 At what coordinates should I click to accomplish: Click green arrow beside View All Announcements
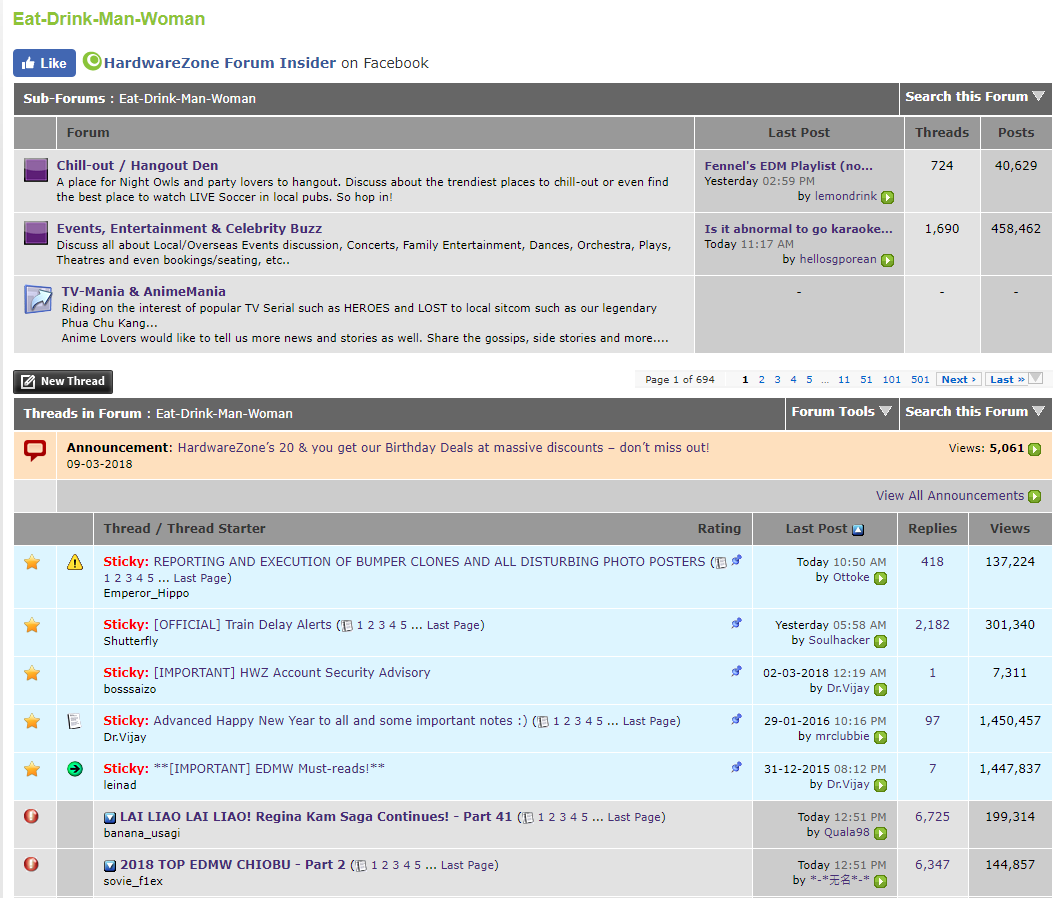click(1035, 497)
